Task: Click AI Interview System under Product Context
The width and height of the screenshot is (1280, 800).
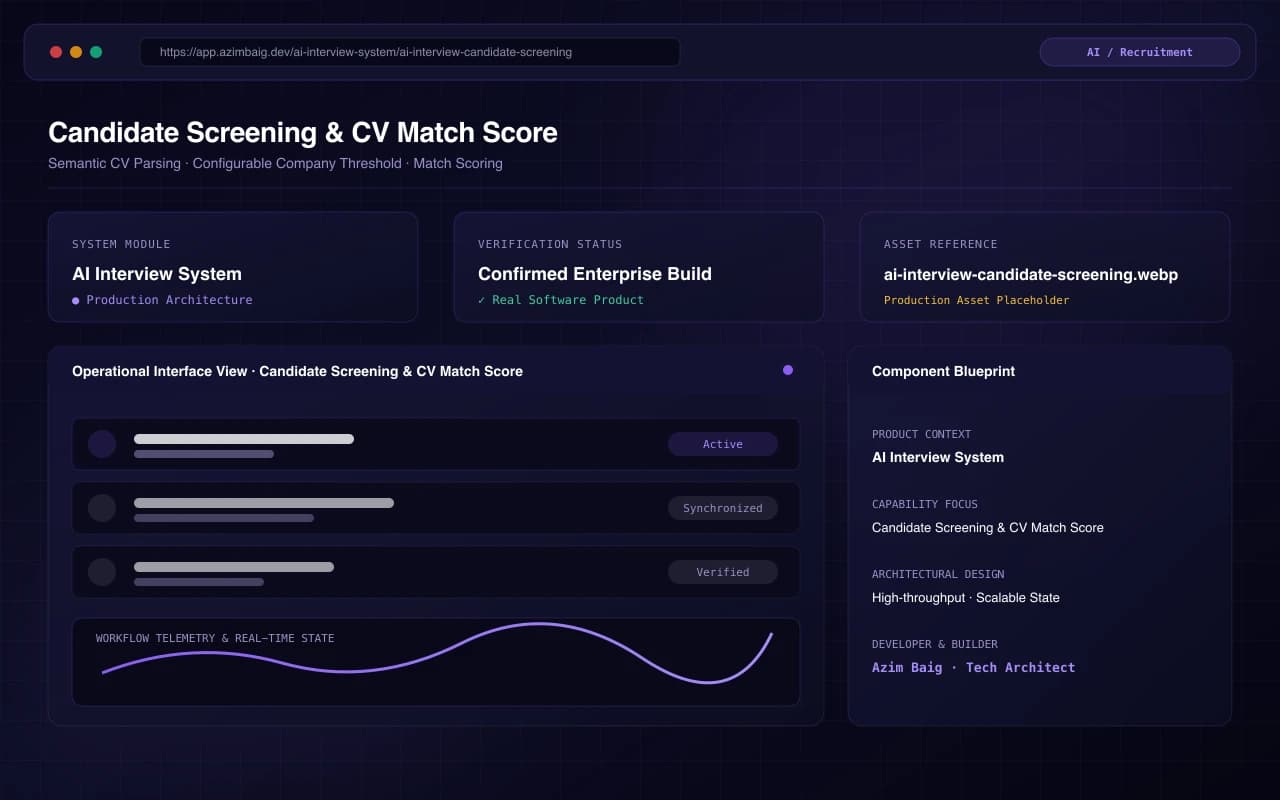Action: click(938, 457)
